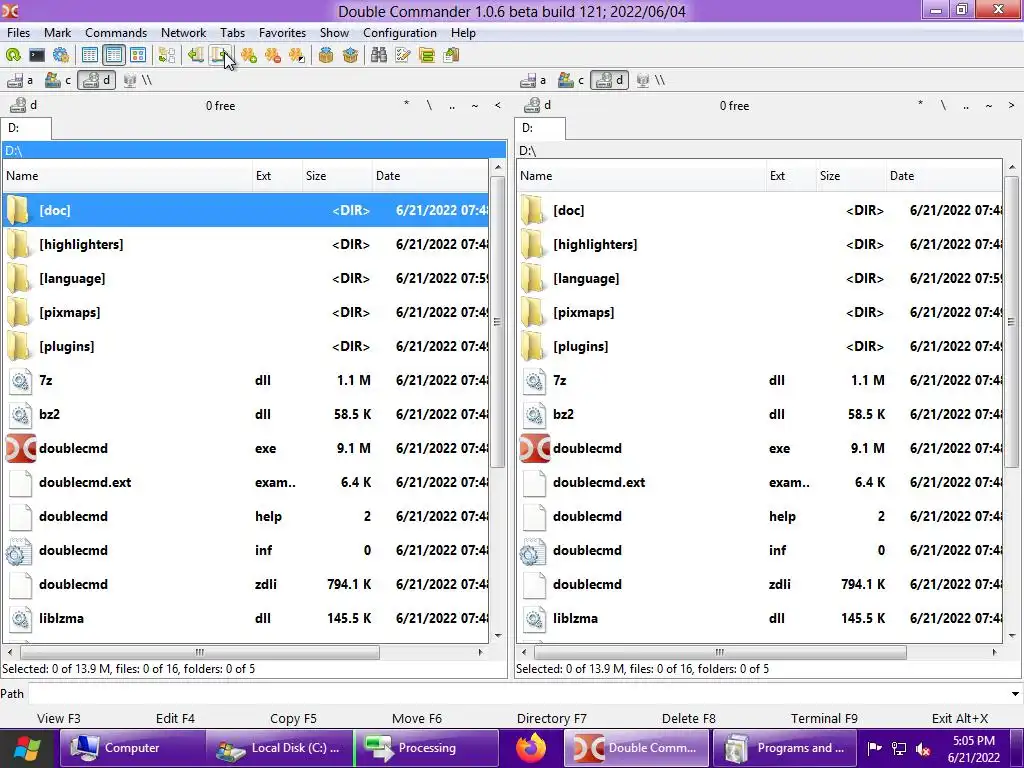Click the Copy names clipboard toolbar icon
The height and width of the screenshot is (768, 1024).
click(451, 56)
